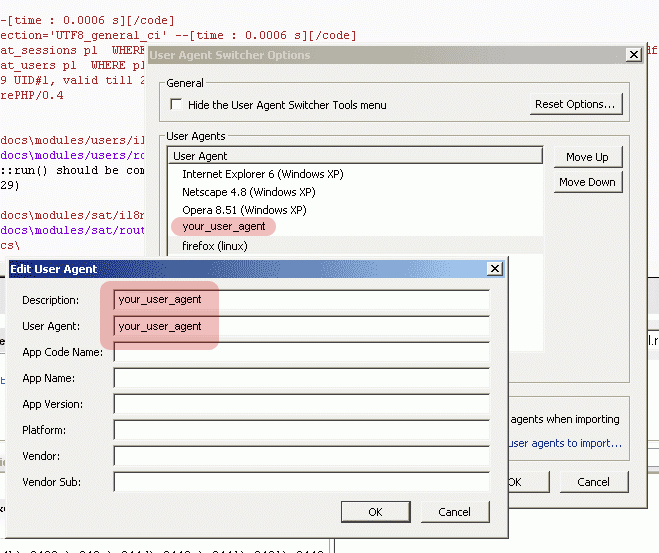Select Internet Explorer 6 (Windows XP) entry
659x553 pixels.
262,174
